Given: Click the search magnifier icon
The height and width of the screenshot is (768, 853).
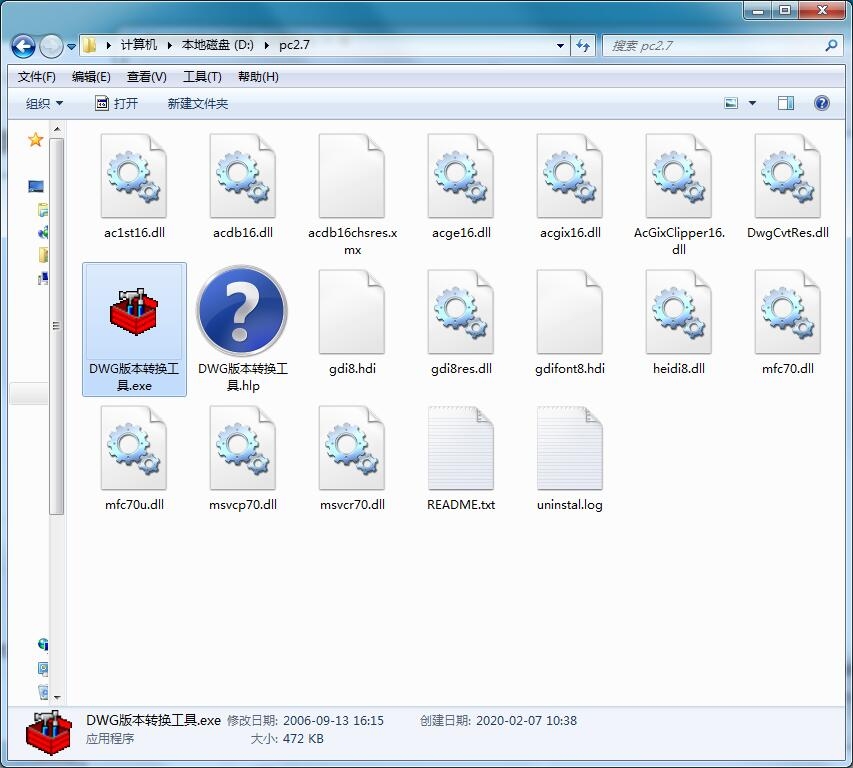Looking at the screenshot, I should (831, 46).
